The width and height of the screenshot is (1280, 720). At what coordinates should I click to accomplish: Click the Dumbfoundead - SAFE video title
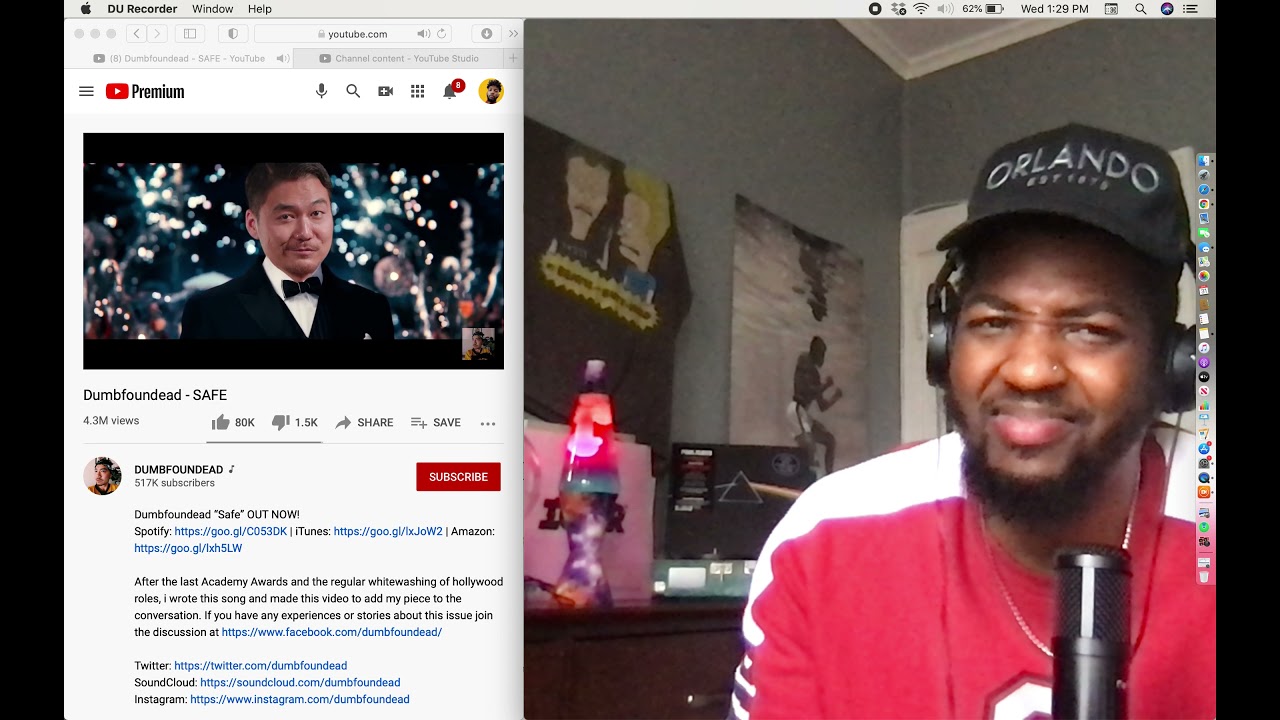point(155,395)
